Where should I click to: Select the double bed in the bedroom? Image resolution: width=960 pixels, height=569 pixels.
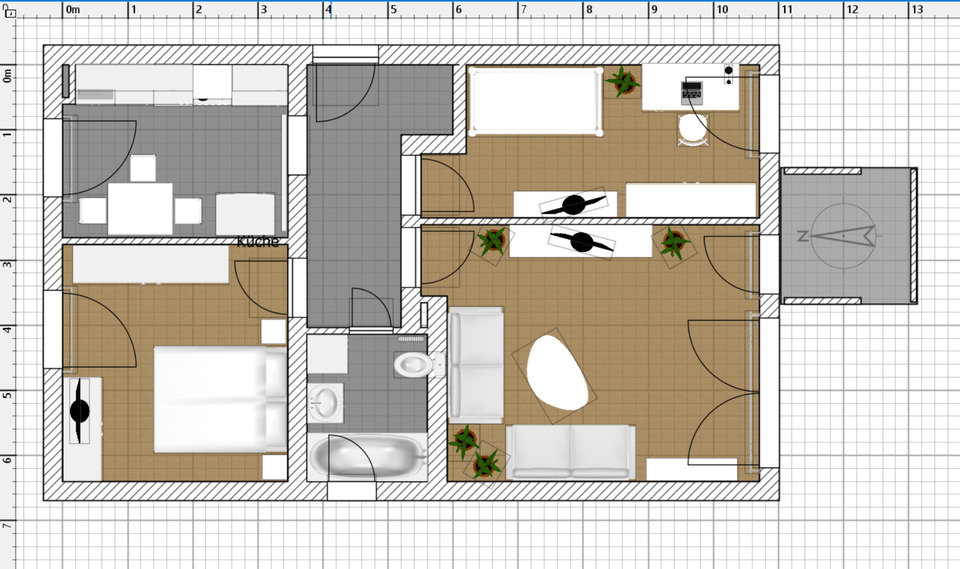click(218, 398)
